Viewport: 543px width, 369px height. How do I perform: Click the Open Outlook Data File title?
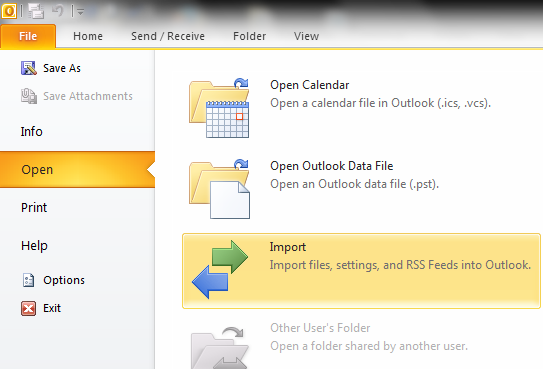point(332,166)
